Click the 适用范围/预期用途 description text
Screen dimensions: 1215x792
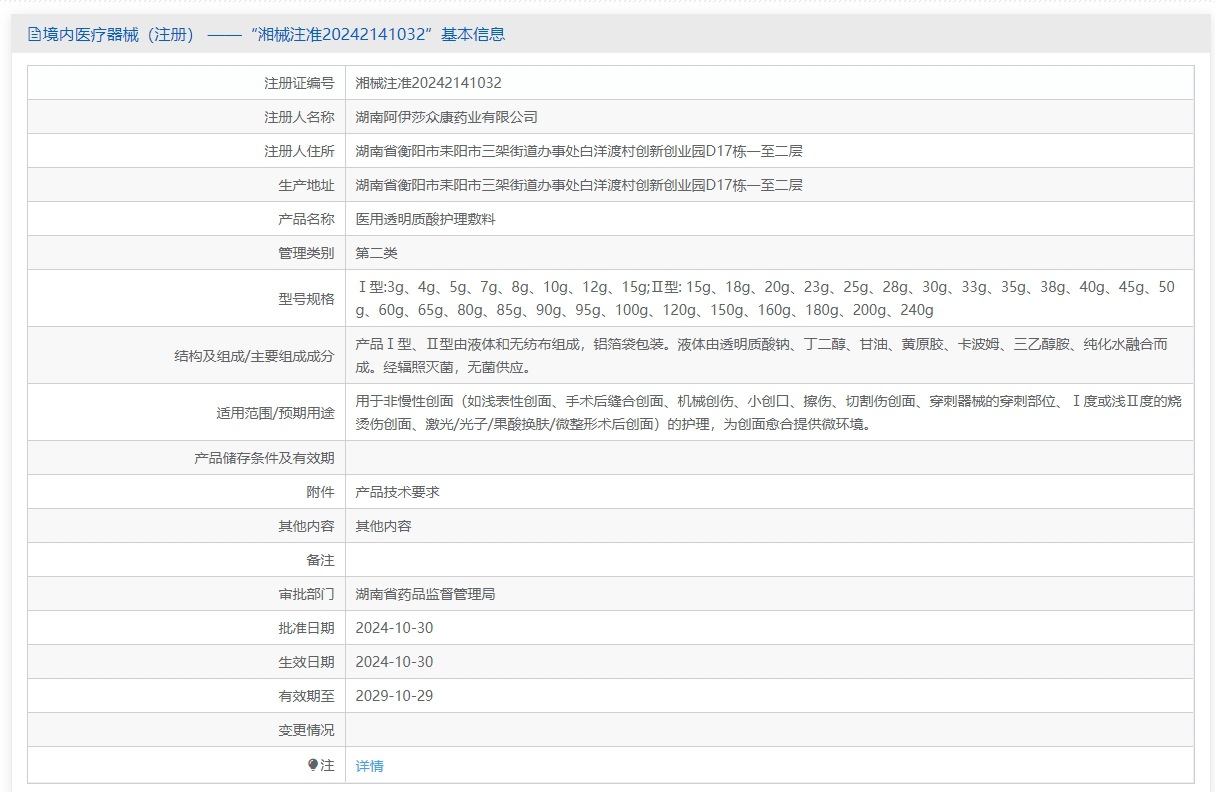[x=769, y=412]
